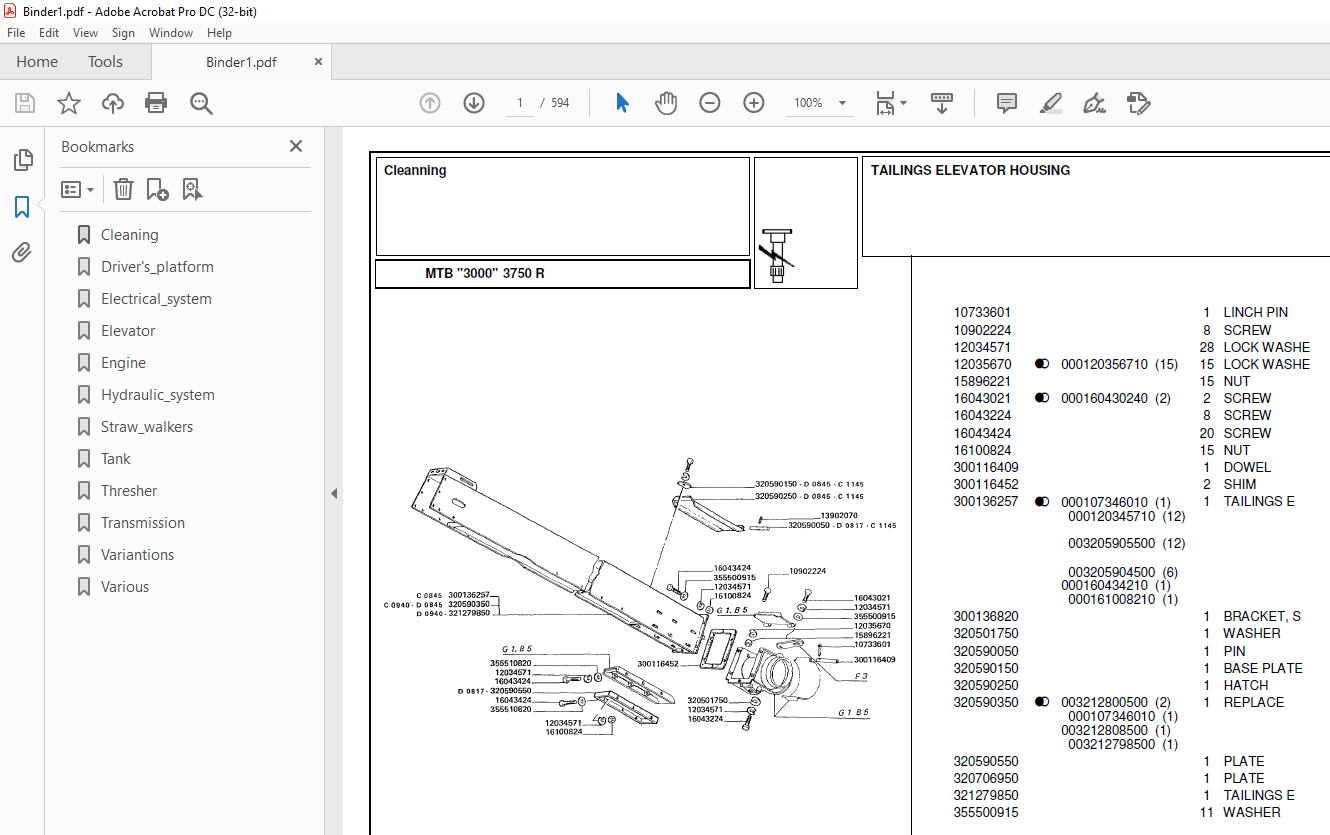Image resolution: width=1330 pixels, height=835 pixels.
Task: Open the Hydraulic_system bookmark
Action: [x=158, y=395]
